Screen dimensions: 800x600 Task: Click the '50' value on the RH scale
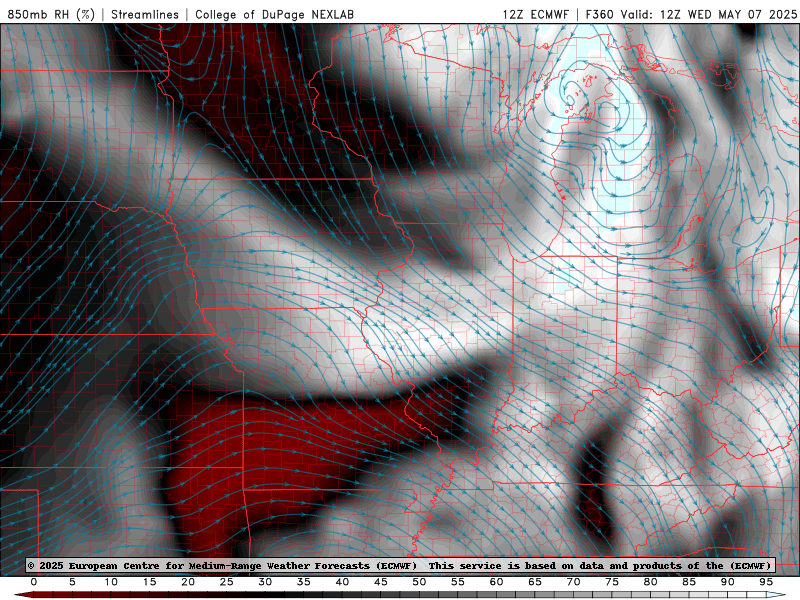pyautogui.click(x=419, y=582)
